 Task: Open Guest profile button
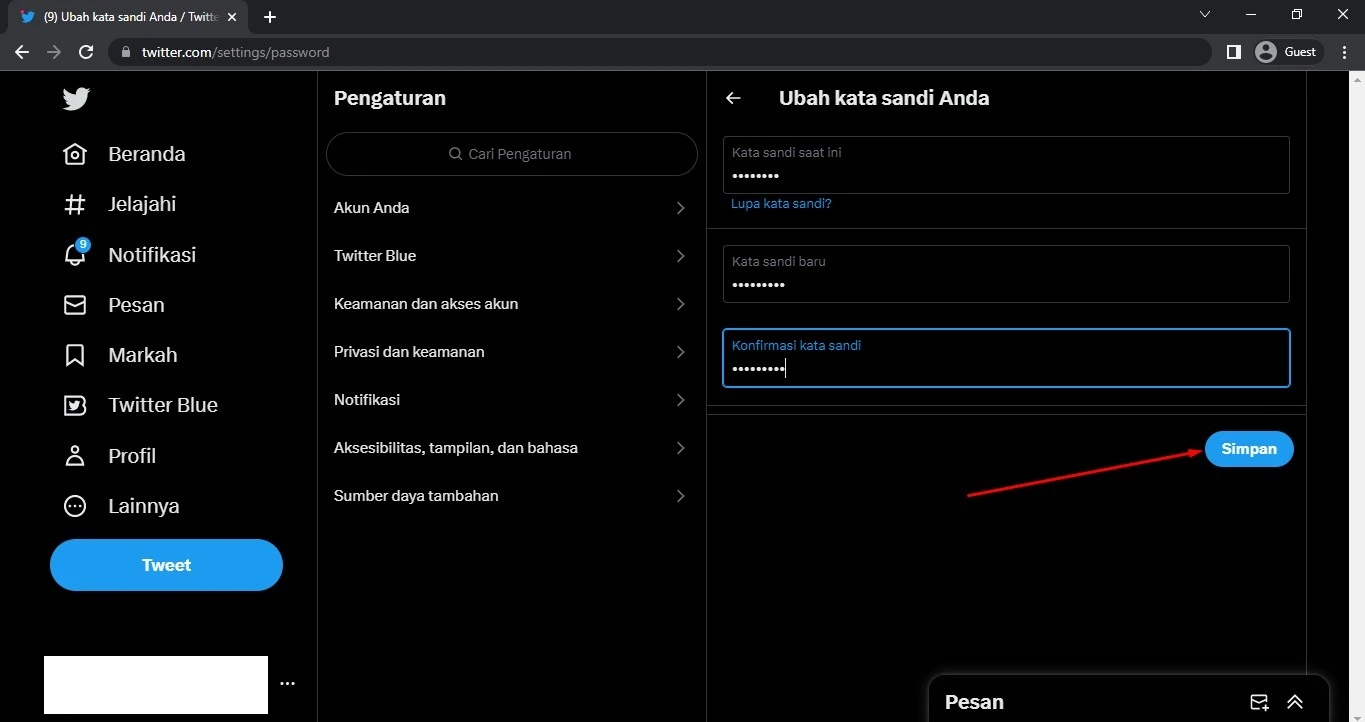(x=1288, y=52)
